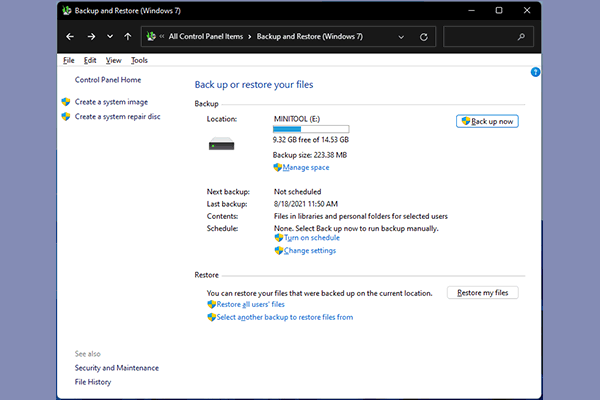The image size is (600, 400).
Task: Click the Restore my files button
Action: (483, 293)
